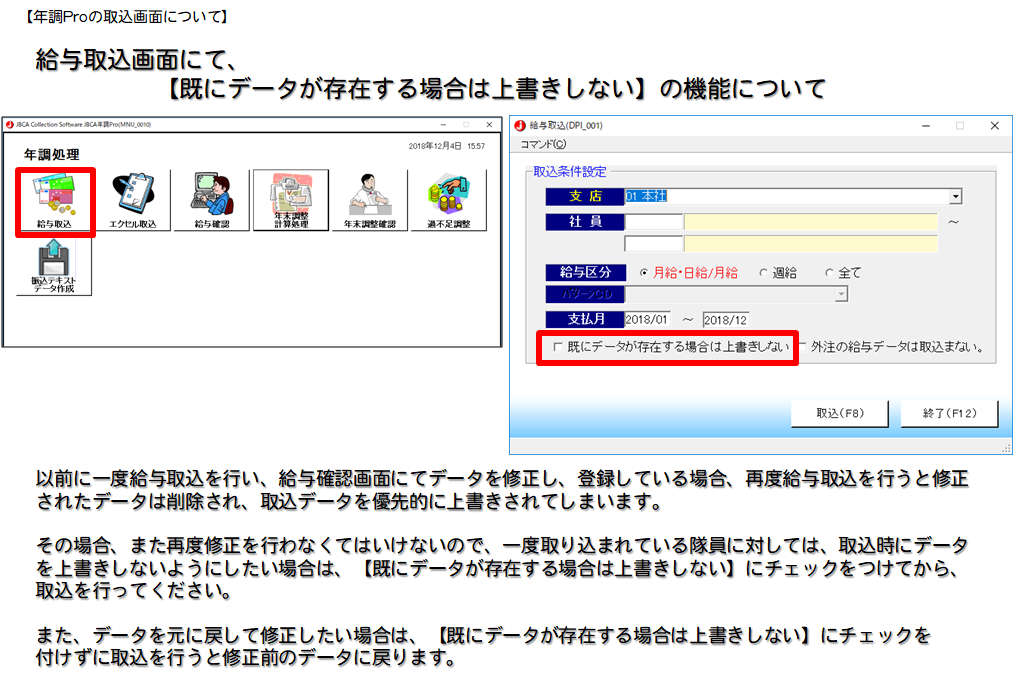Screen dimensions: 1014x676
Task: Select the 月給・日給/月給 radio button
Action: [643, 272]
